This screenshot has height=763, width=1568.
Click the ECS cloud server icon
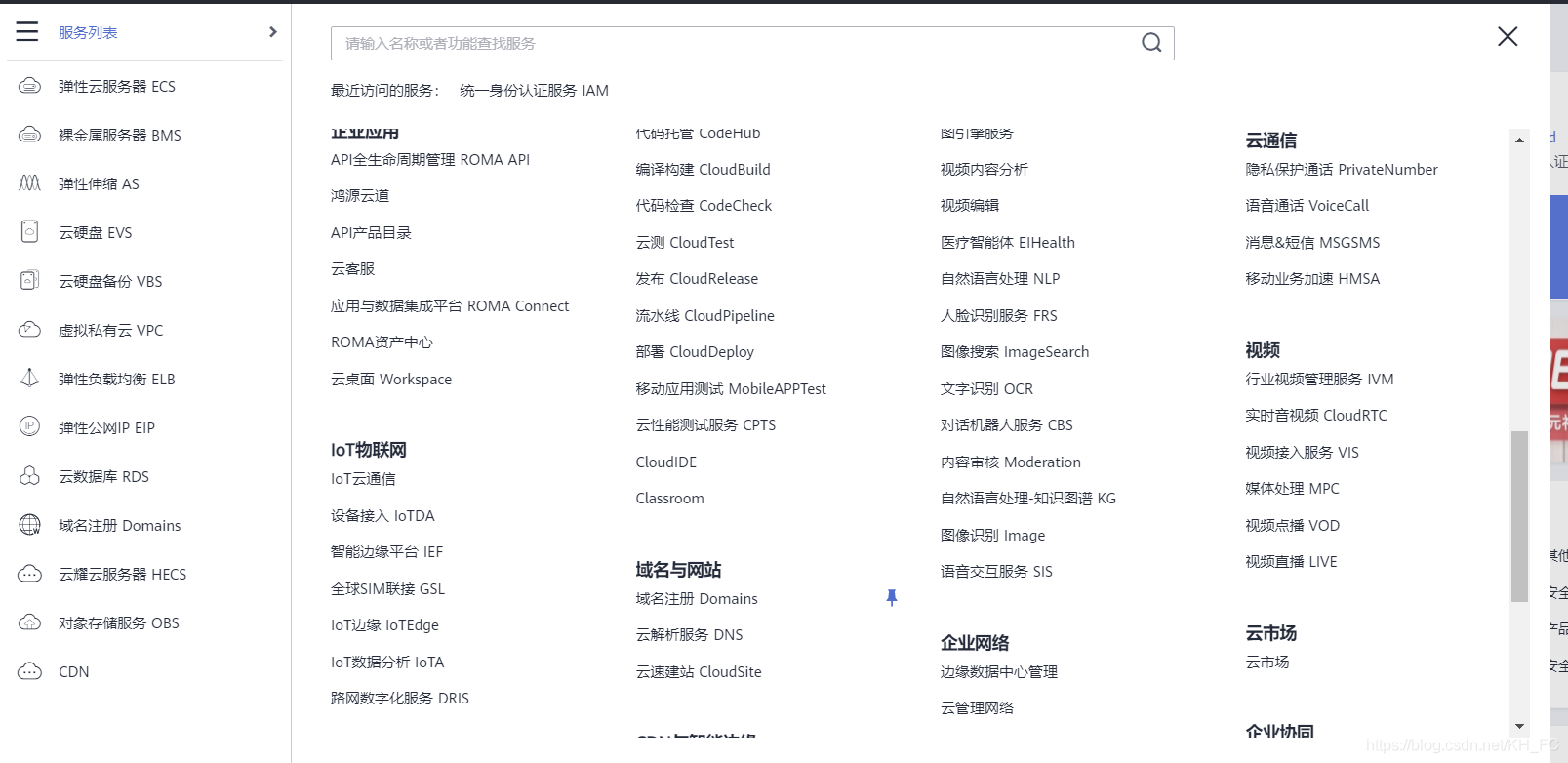tap(30, 86)
